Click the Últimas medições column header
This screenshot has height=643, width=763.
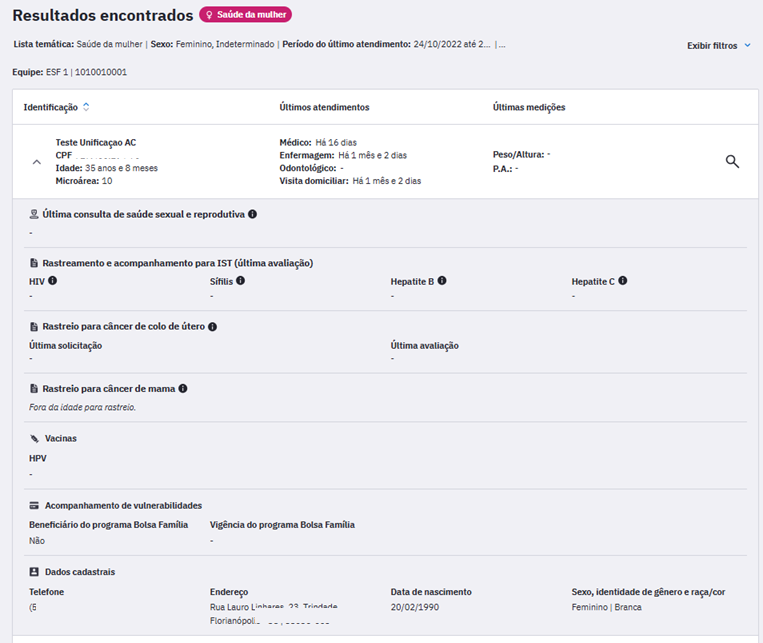529,107
